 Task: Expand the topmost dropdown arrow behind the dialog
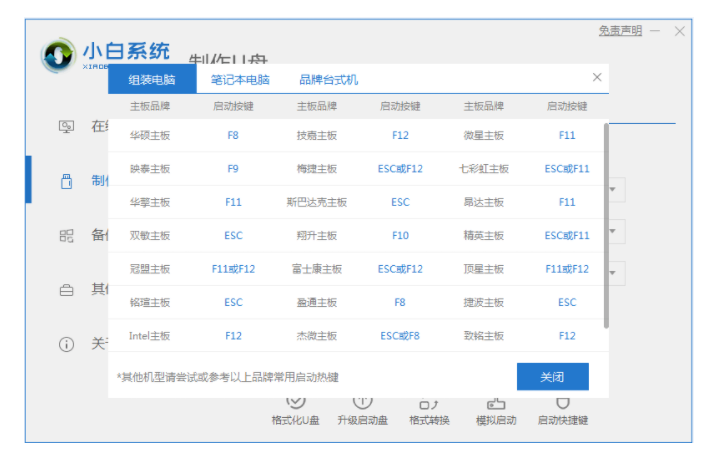[x=617, y=190]
